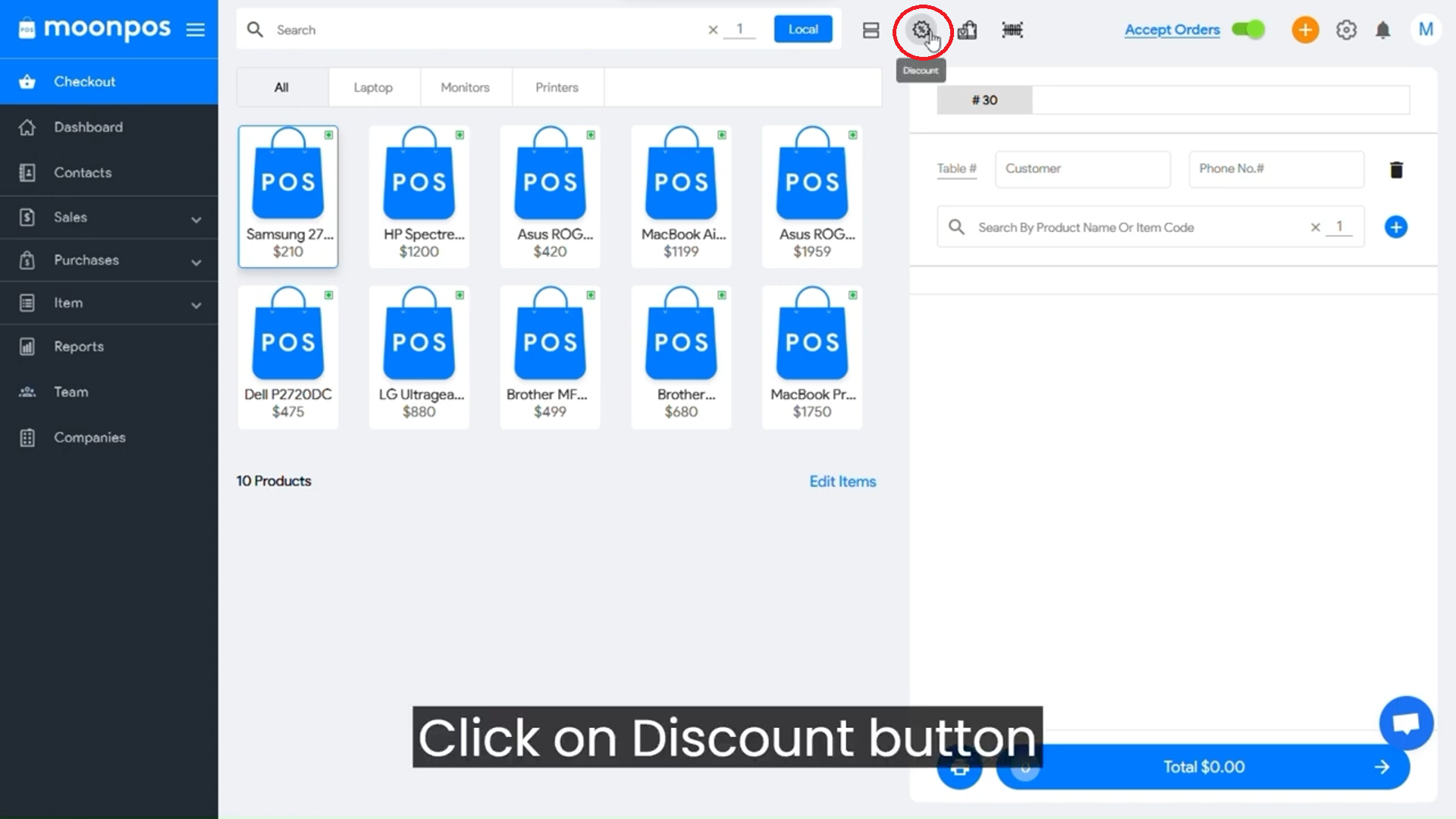Add Dell P2720DC $475 product

[288, 357]
